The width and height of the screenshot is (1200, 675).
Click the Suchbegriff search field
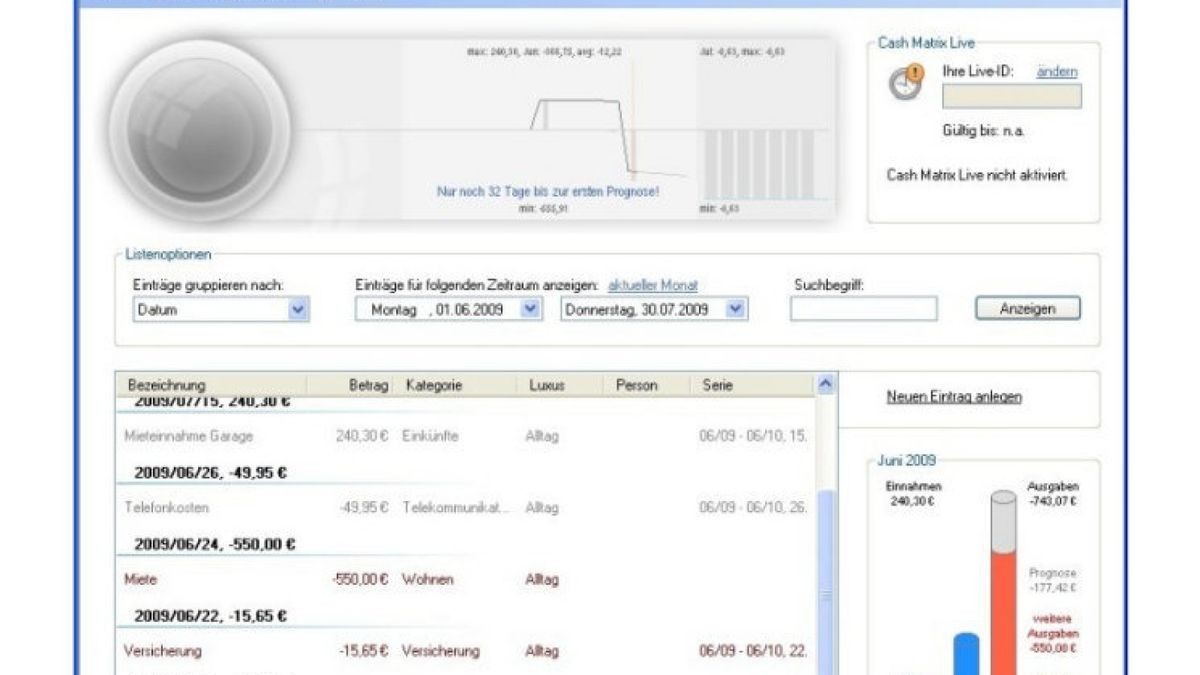click(x=863, y=310)
